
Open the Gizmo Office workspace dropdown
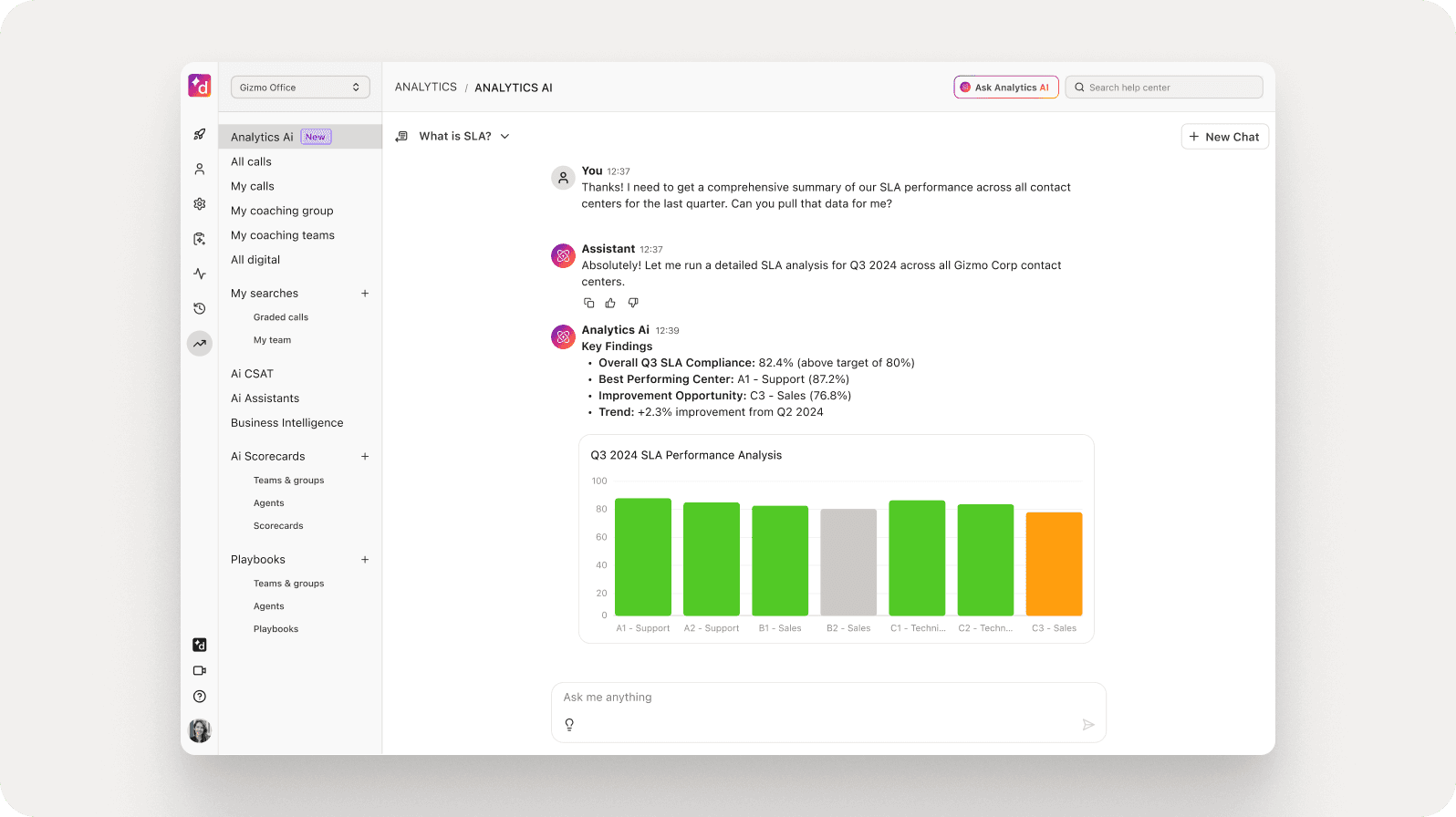(x=300, y=88)
